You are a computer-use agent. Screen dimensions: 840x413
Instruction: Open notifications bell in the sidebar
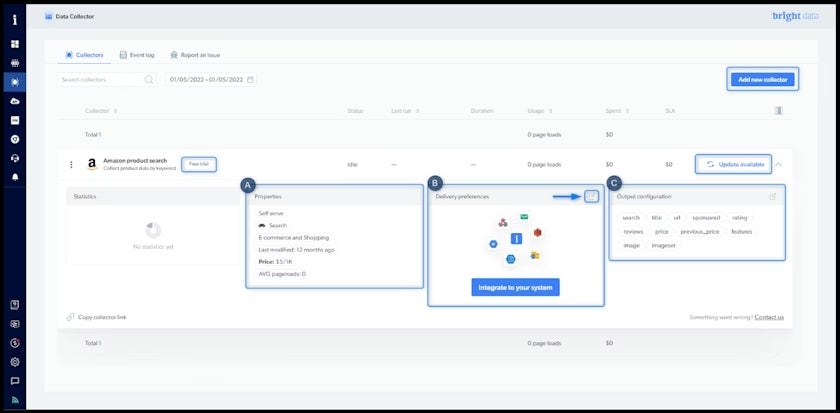tap(14, 177)
